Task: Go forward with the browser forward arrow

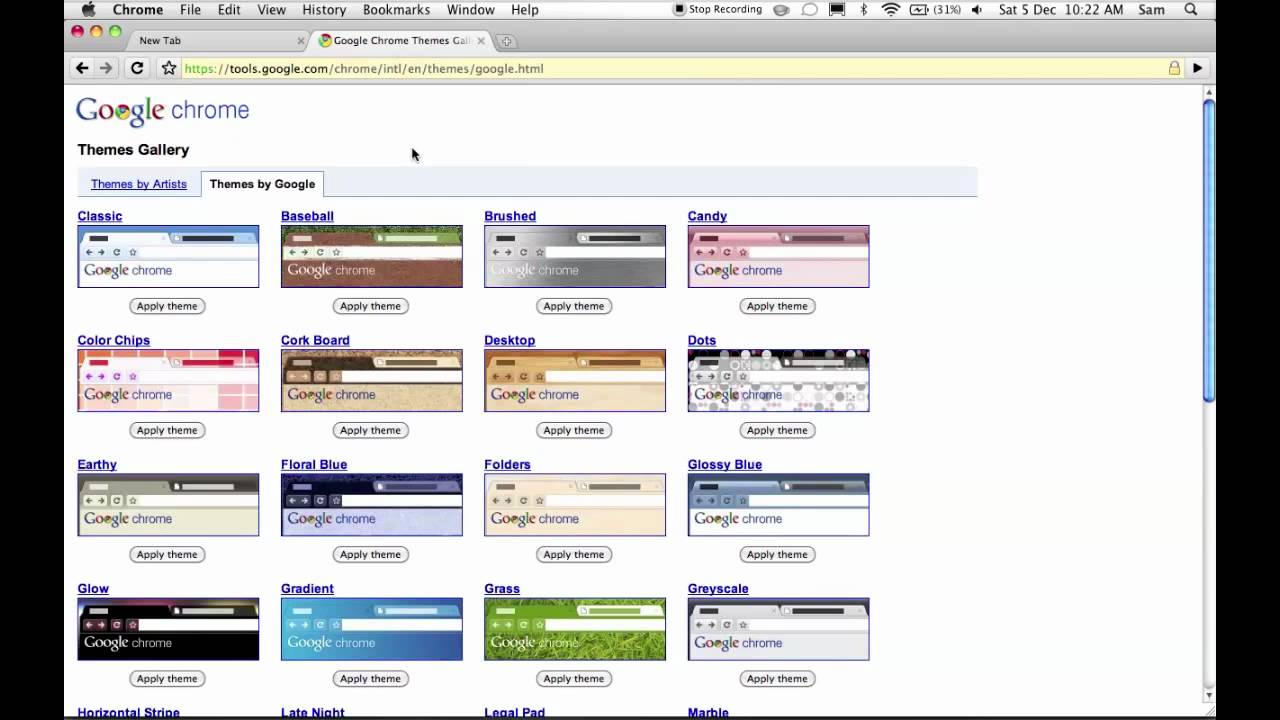Action: 106,68
